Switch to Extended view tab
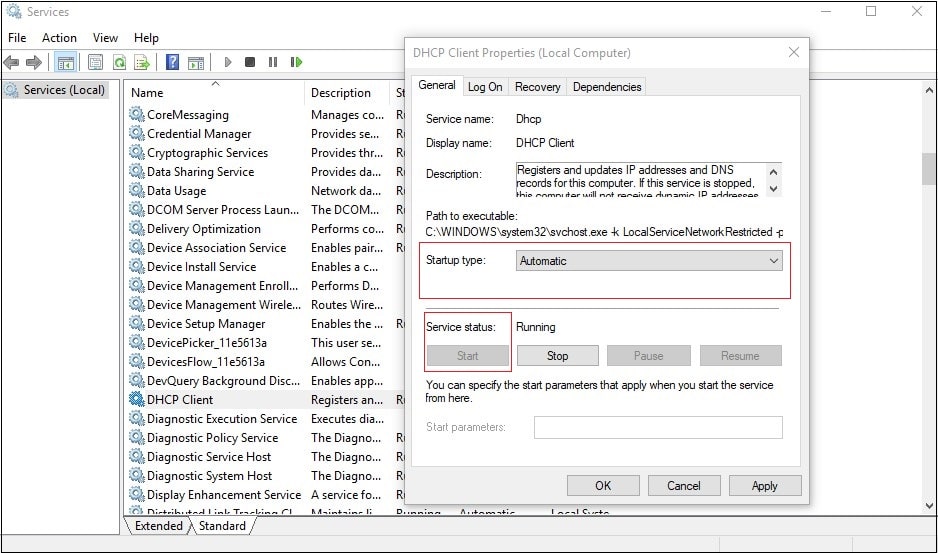938x553 pixels. pos(159,525)
